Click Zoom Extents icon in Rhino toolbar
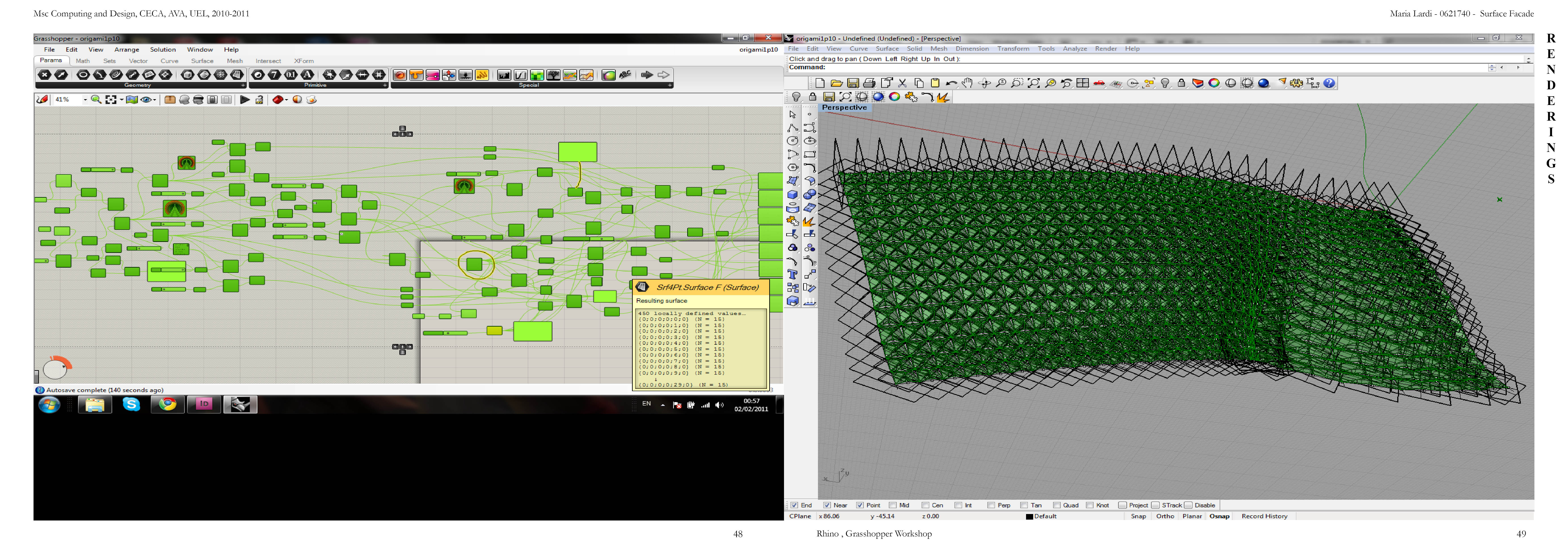The height and width of the screenshot is (554, 1568). 1034,83
